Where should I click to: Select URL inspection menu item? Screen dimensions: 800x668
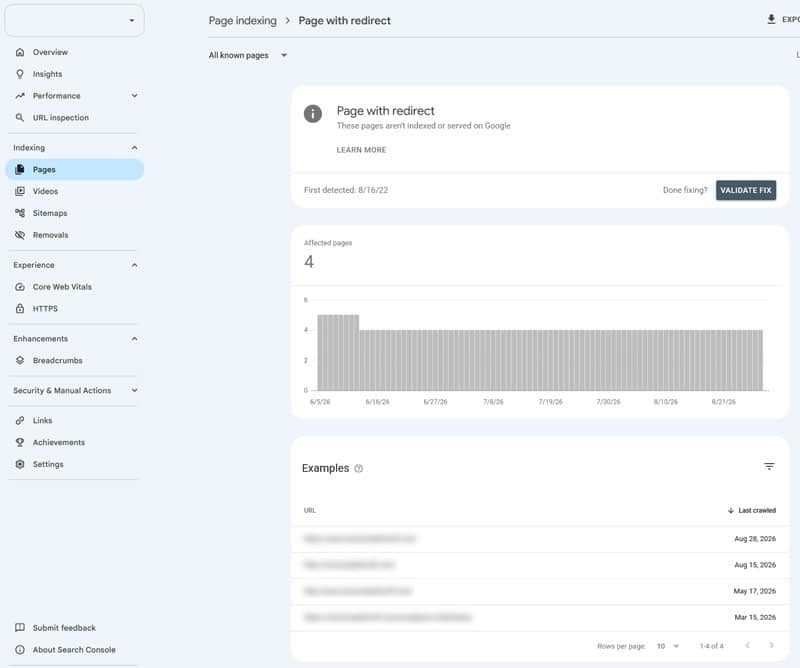coord(74,117)
